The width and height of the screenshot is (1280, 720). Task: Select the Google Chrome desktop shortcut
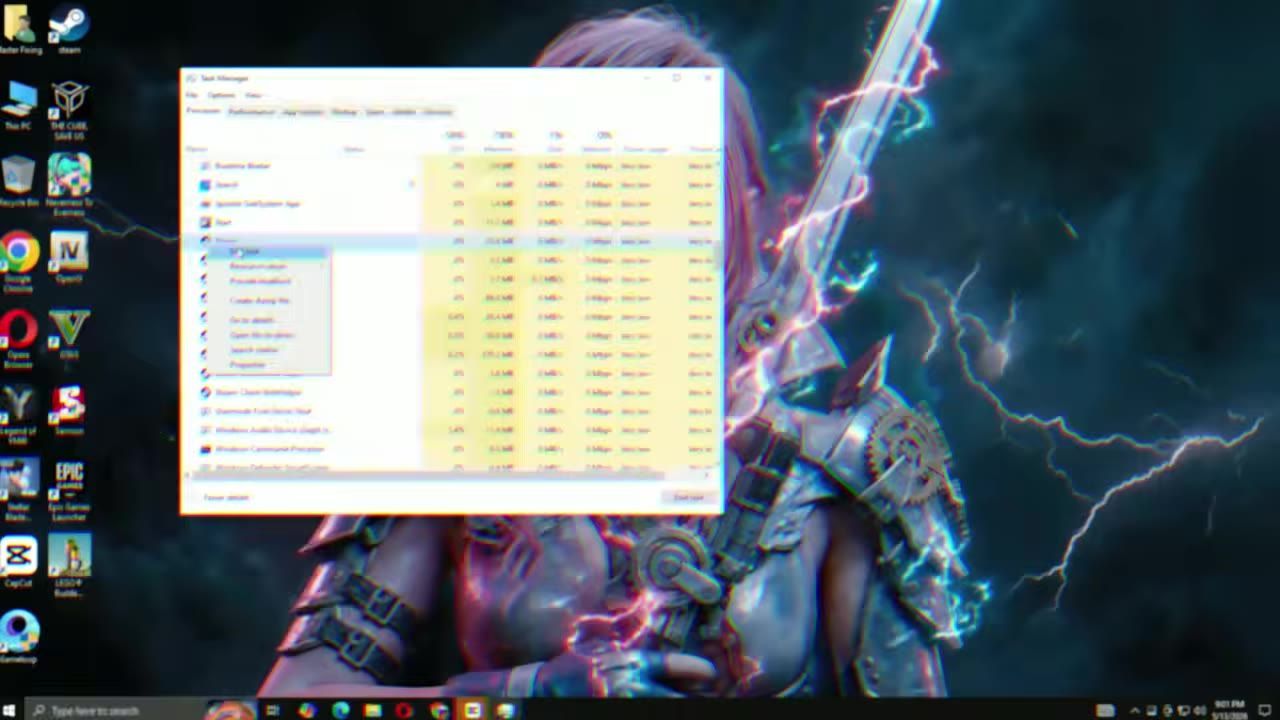(19, 262)
